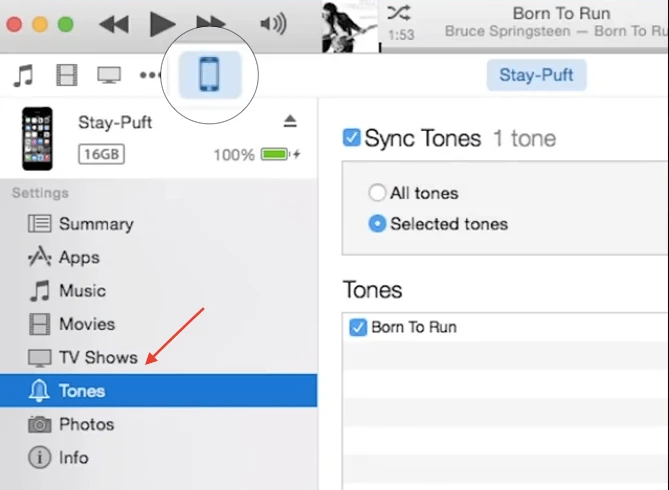Skip forward to next track
The image size is (669, 490).
210,23
